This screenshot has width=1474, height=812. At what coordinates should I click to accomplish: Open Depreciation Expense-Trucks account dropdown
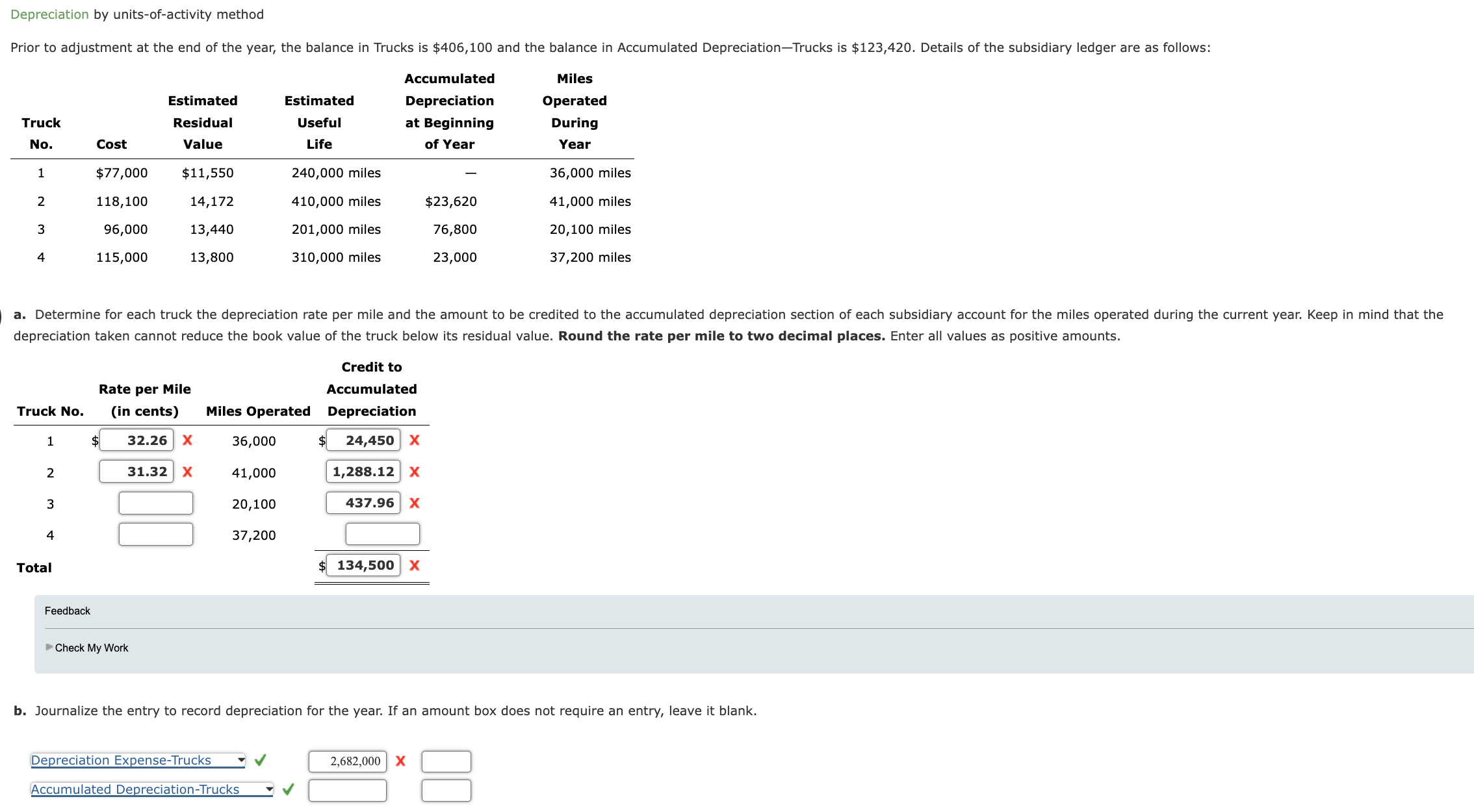coord(138,760)
